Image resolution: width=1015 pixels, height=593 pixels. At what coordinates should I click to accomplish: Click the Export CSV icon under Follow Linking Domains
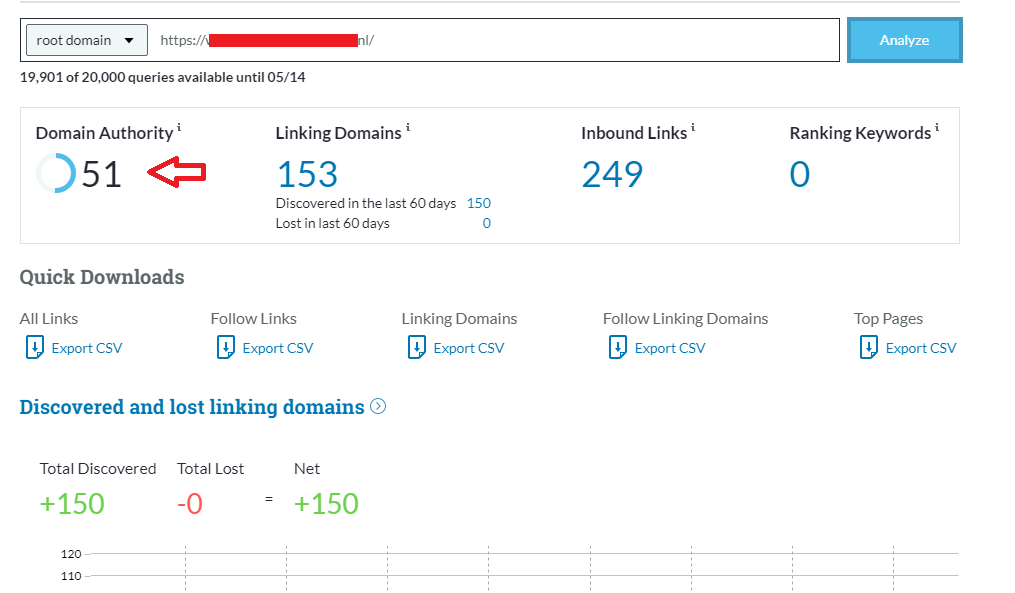pos(618,347)
